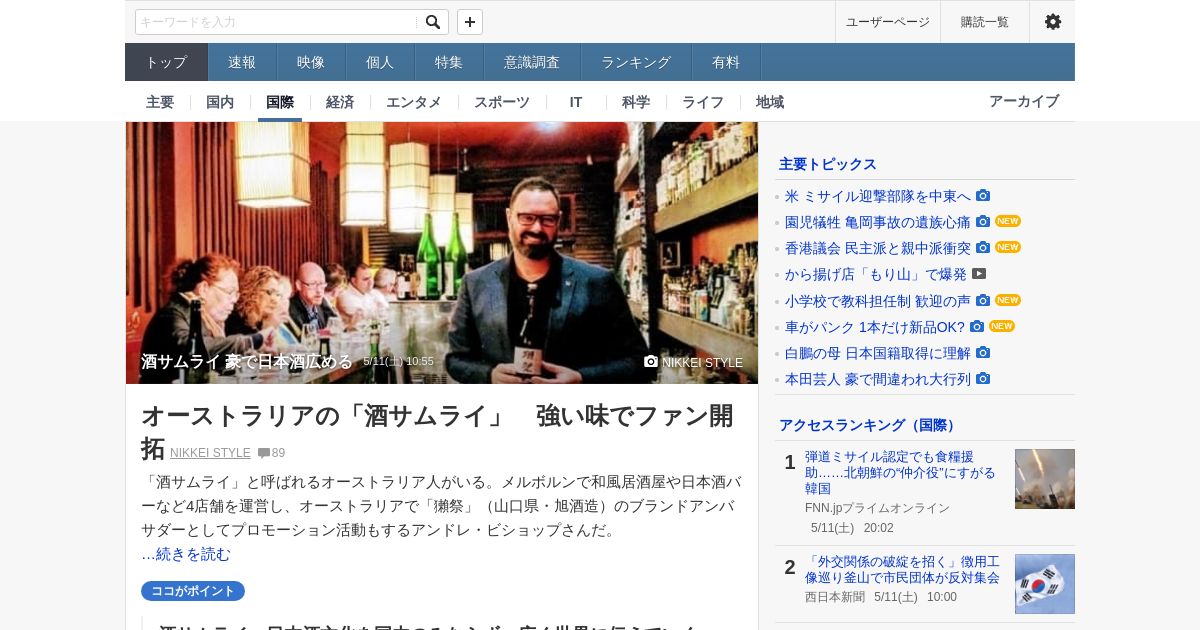Select the 主要 category

[160, 102]
